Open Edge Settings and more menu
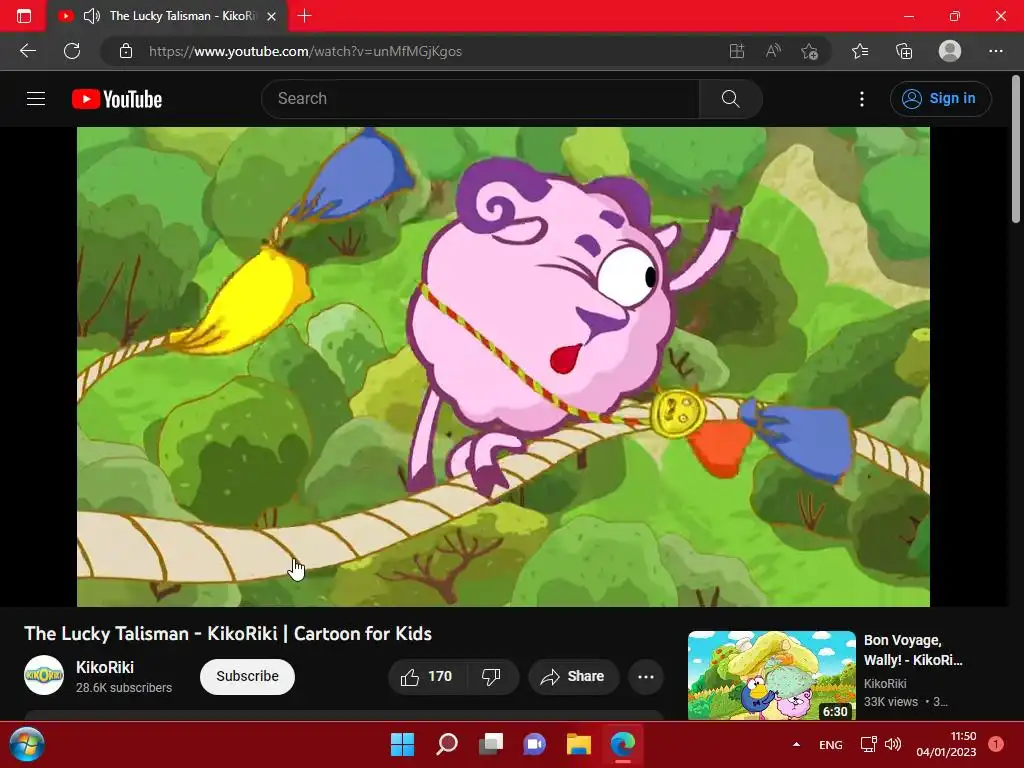Screen dimensions: 1024x768 995,51
